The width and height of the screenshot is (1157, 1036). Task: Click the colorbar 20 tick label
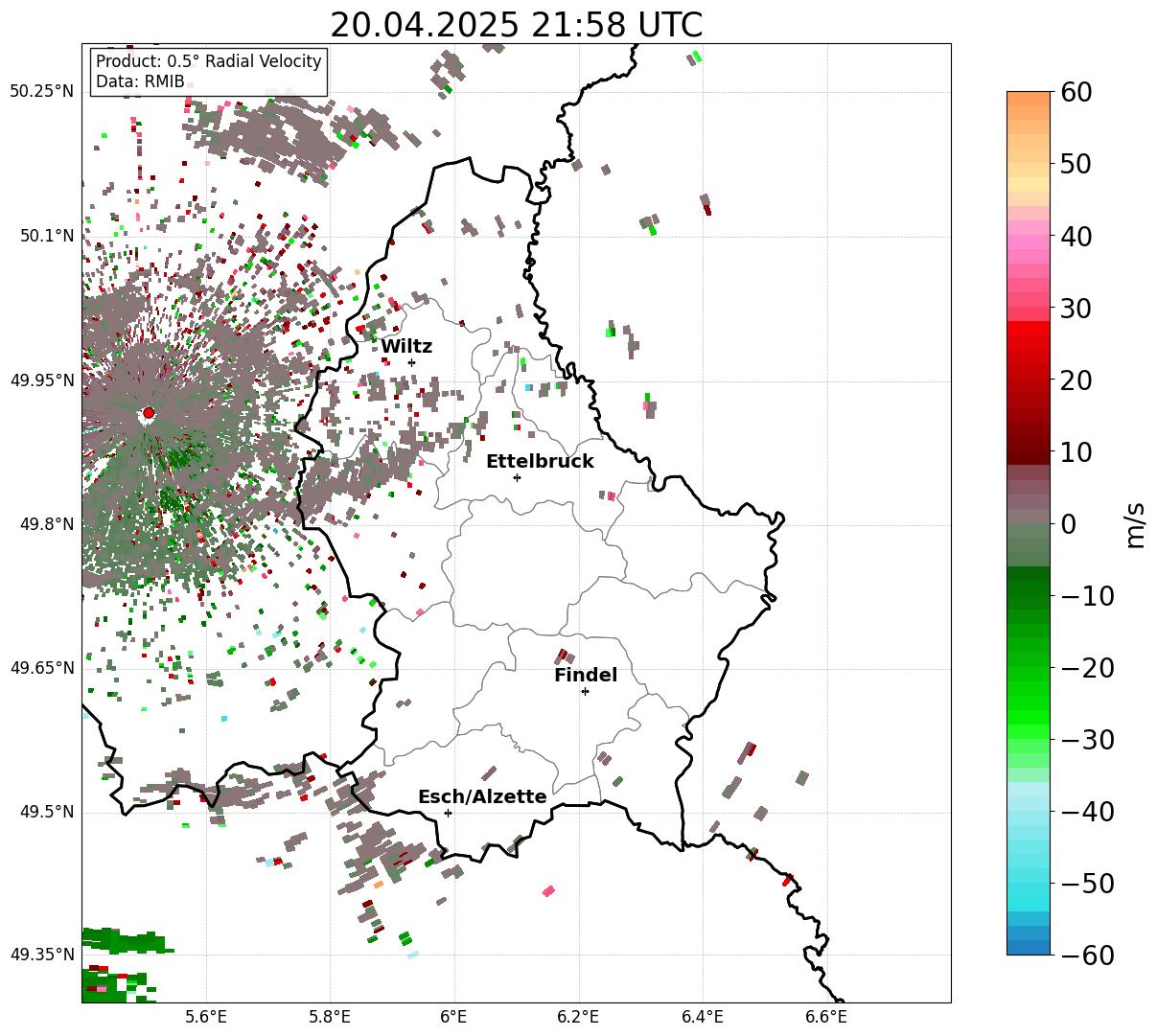1075,380
